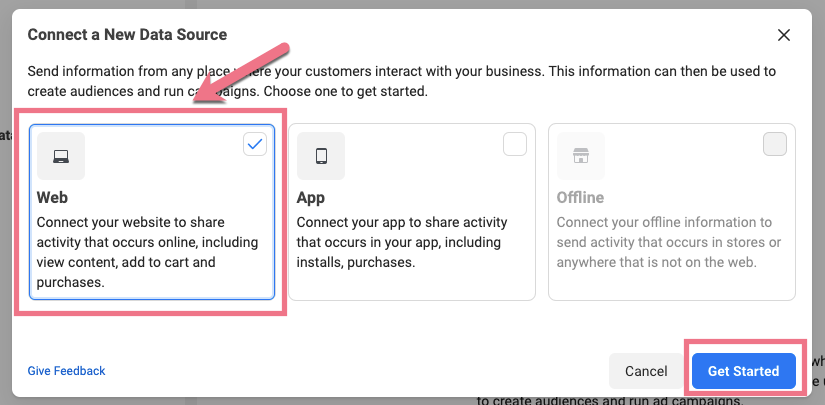
Task: Click the greyed-out Offline card title
Action: tap(580, 198)
